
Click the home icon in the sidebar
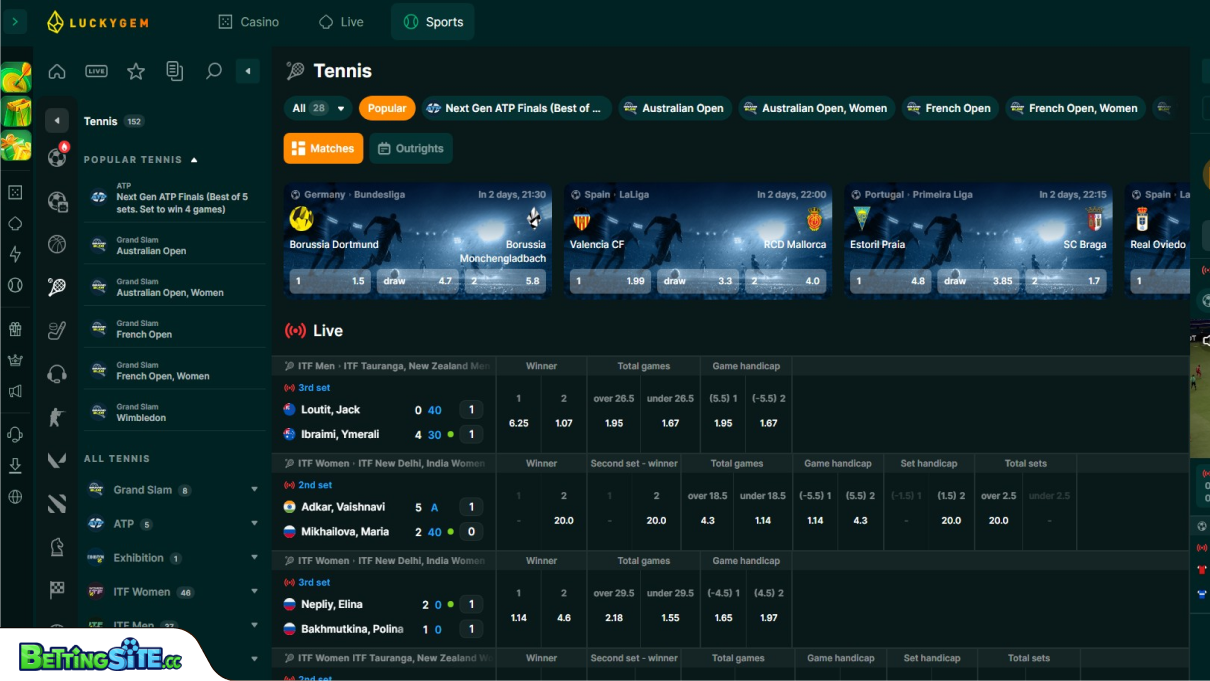[57, 71]
